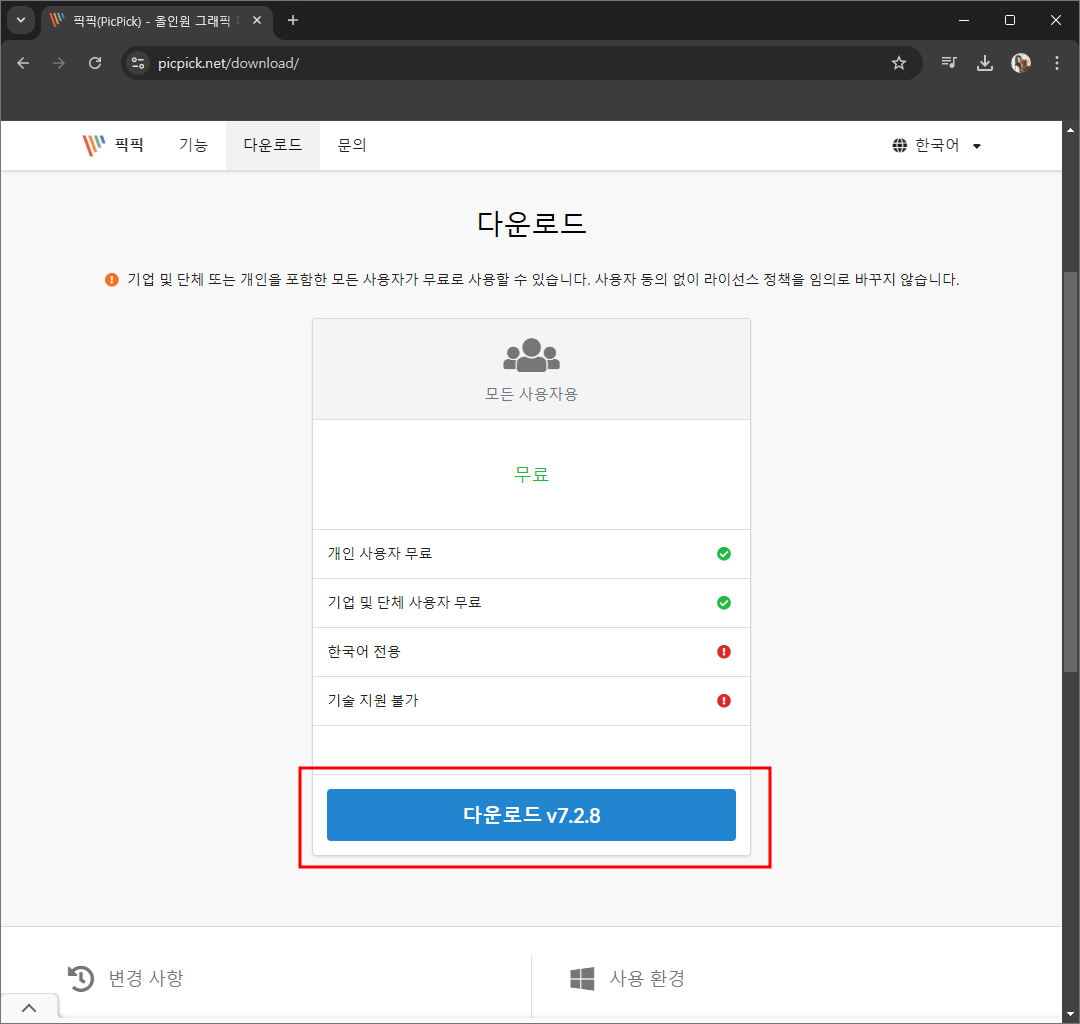Click the users group icon
The image size is (1080, 1024).
point(531,355)
